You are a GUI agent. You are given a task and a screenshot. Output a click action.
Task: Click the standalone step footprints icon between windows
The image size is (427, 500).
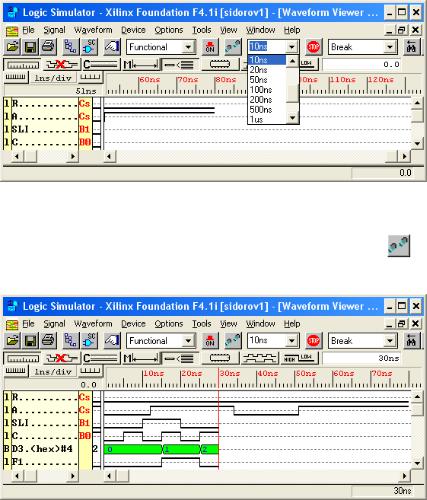[x=399, y=246]
